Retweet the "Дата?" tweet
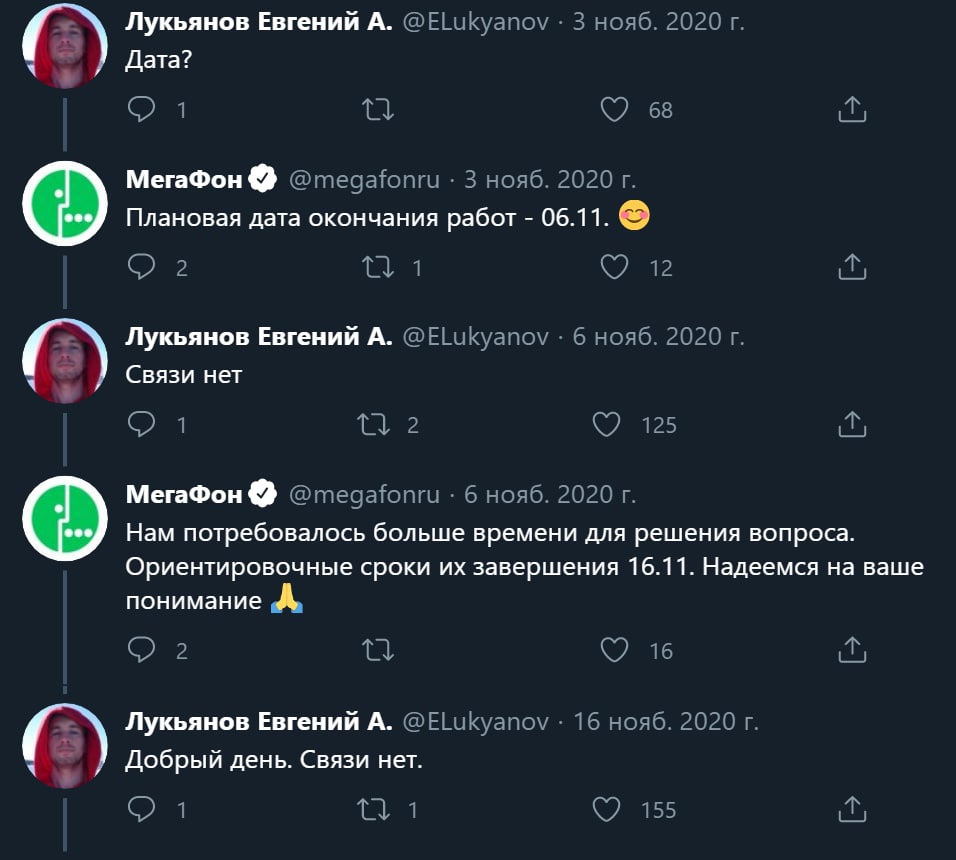Viewport: 956px width, 860px height. click(x=377, y=110)
